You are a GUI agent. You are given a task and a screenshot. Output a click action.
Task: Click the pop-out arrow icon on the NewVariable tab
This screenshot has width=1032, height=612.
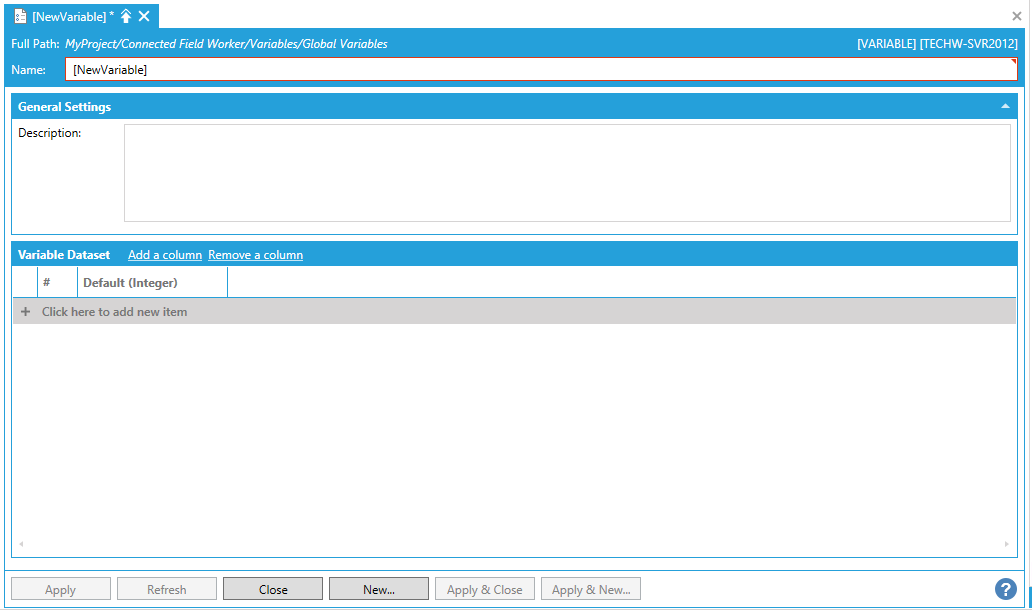click(126, 16)
